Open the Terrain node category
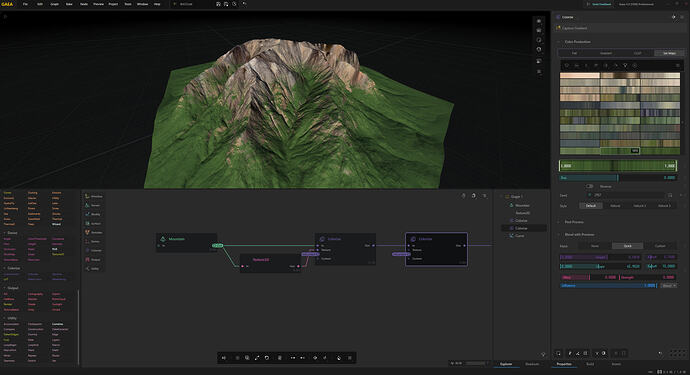The image size is (690, 375). tap(94, 205)
